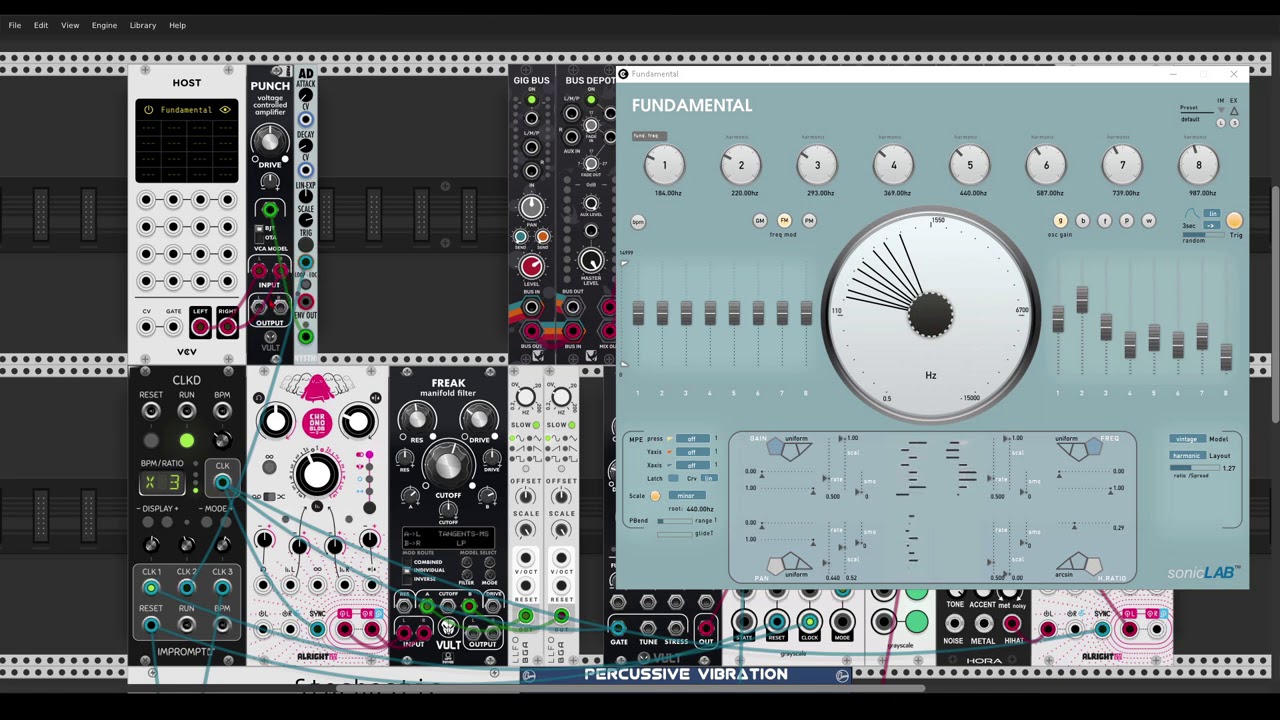Click the harmonic 6 knob showing 587.00hz

coord(1046,165)
